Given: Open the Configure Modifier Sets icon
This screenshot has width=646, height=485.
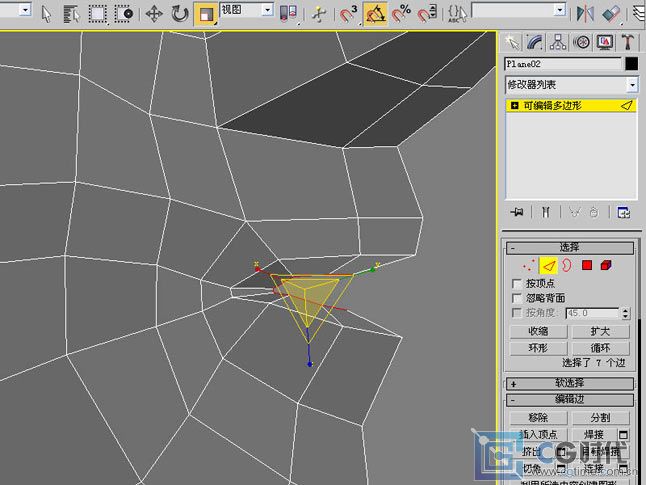Looking at the screenshot, I should (623, 212).
